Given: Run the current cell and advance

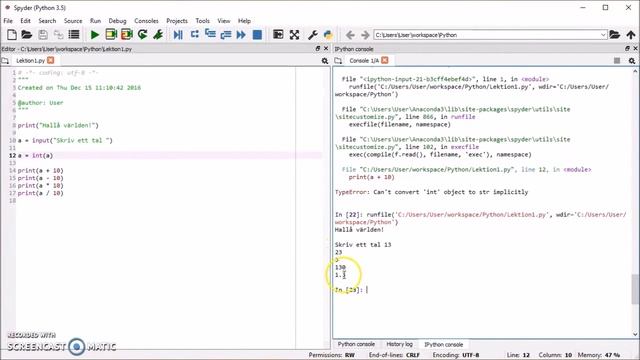Looking at the screenshot, I should pyautogui.click(x=127, y=35).
